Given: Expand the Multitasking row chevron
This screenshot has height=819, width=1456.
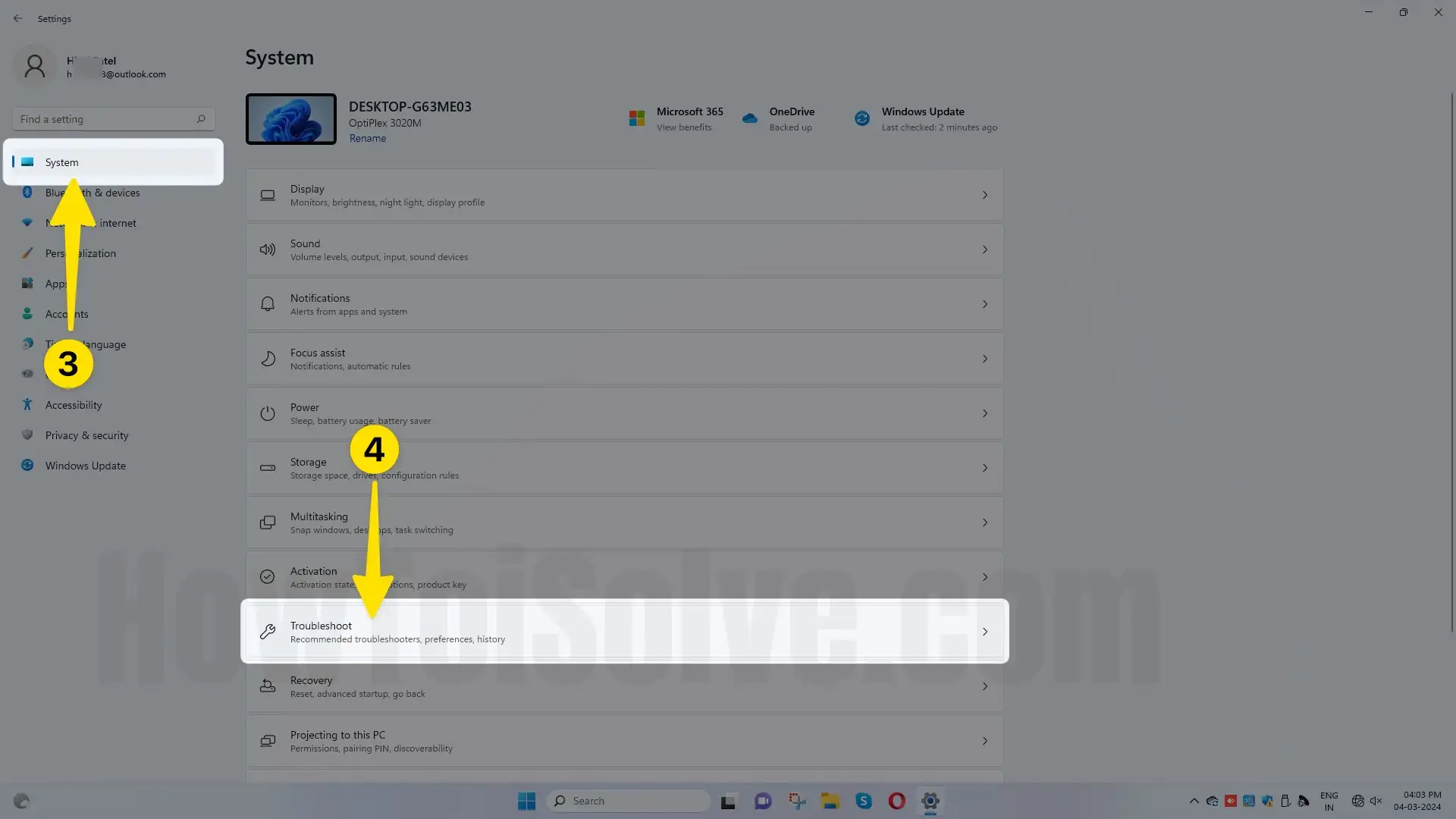Looking at the screenshot, I should [x=985, y=522].
